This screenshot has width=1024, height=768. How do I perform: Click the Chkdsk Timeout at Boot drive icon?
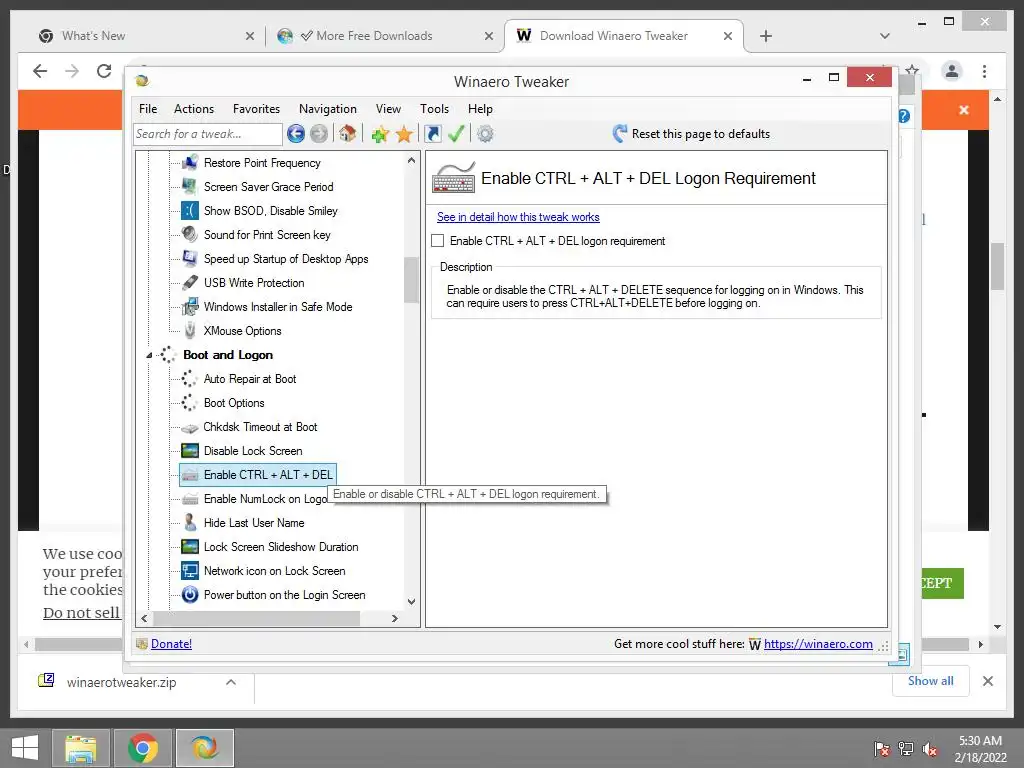pos(190,428)
